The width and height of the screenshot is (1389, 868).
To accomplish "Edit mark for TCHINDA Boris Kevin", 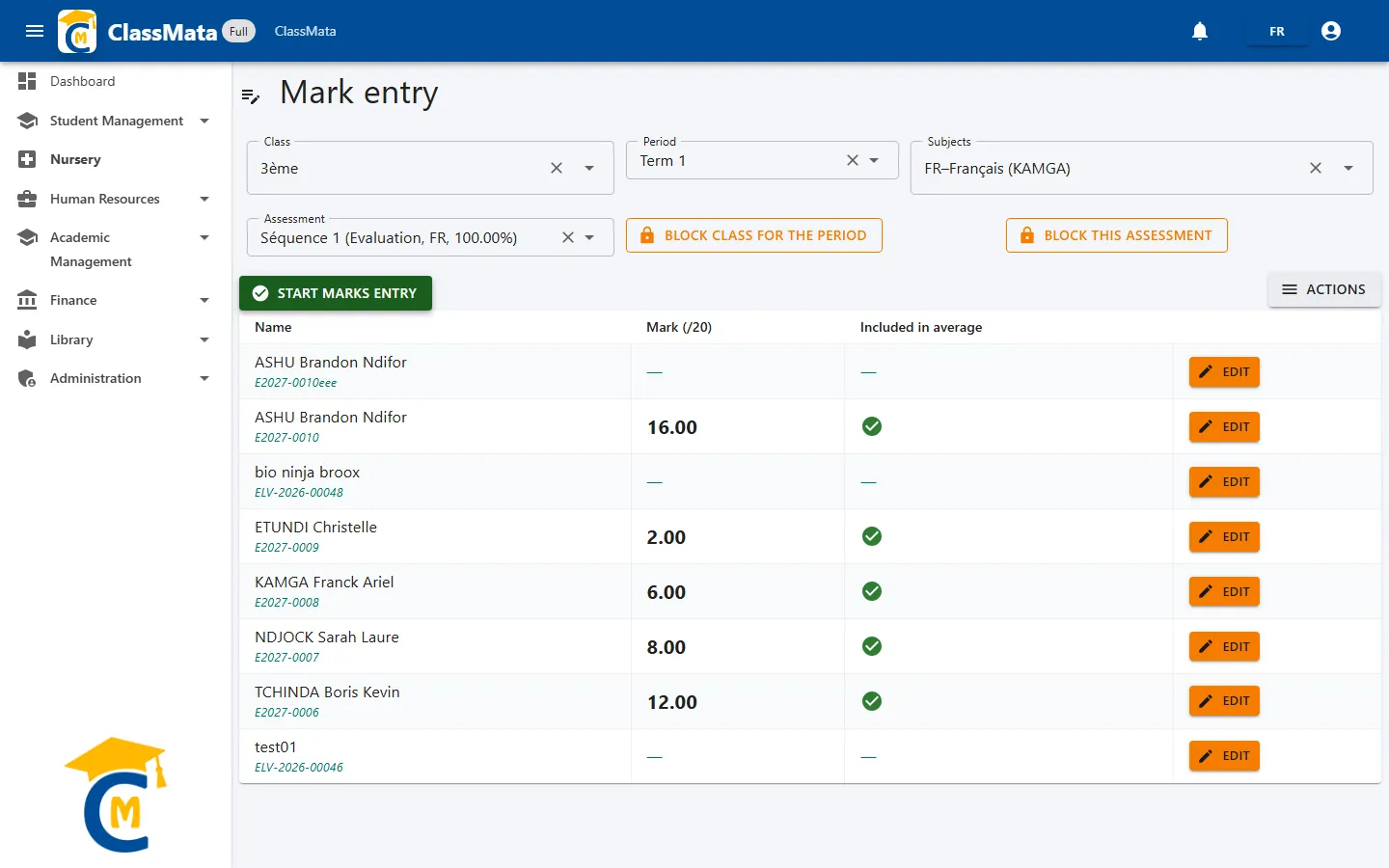I will click(x=1224, y=701).
